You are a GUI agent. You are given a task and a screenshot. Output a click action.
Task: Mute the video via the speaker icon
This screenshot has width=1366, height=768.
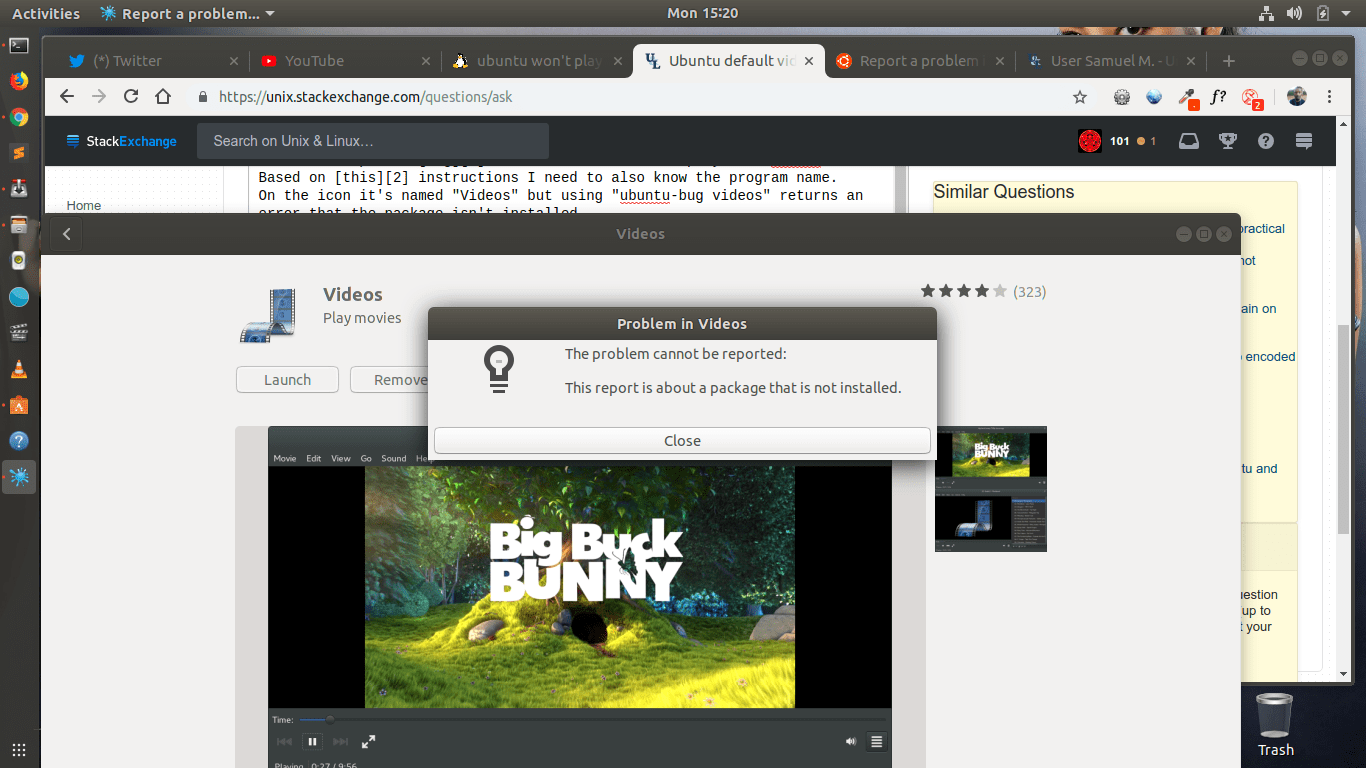point(850,741)
